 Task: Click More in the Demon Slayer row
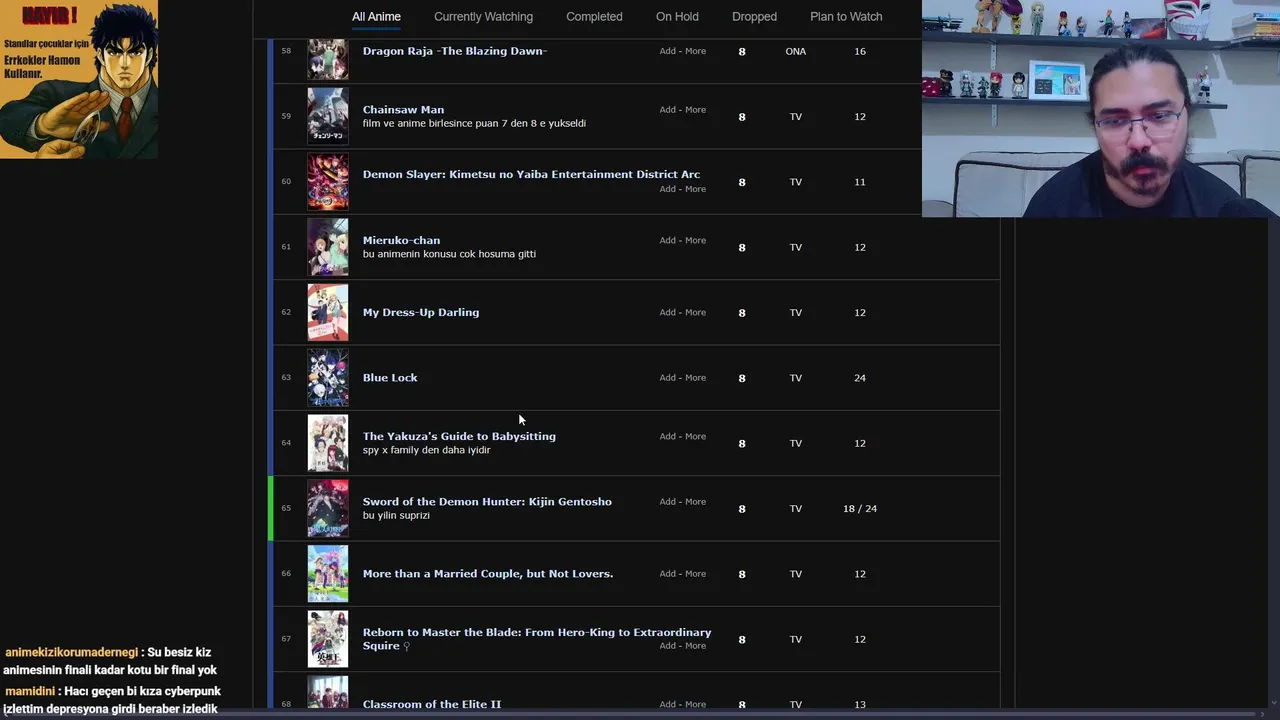[x=695, y=189]
